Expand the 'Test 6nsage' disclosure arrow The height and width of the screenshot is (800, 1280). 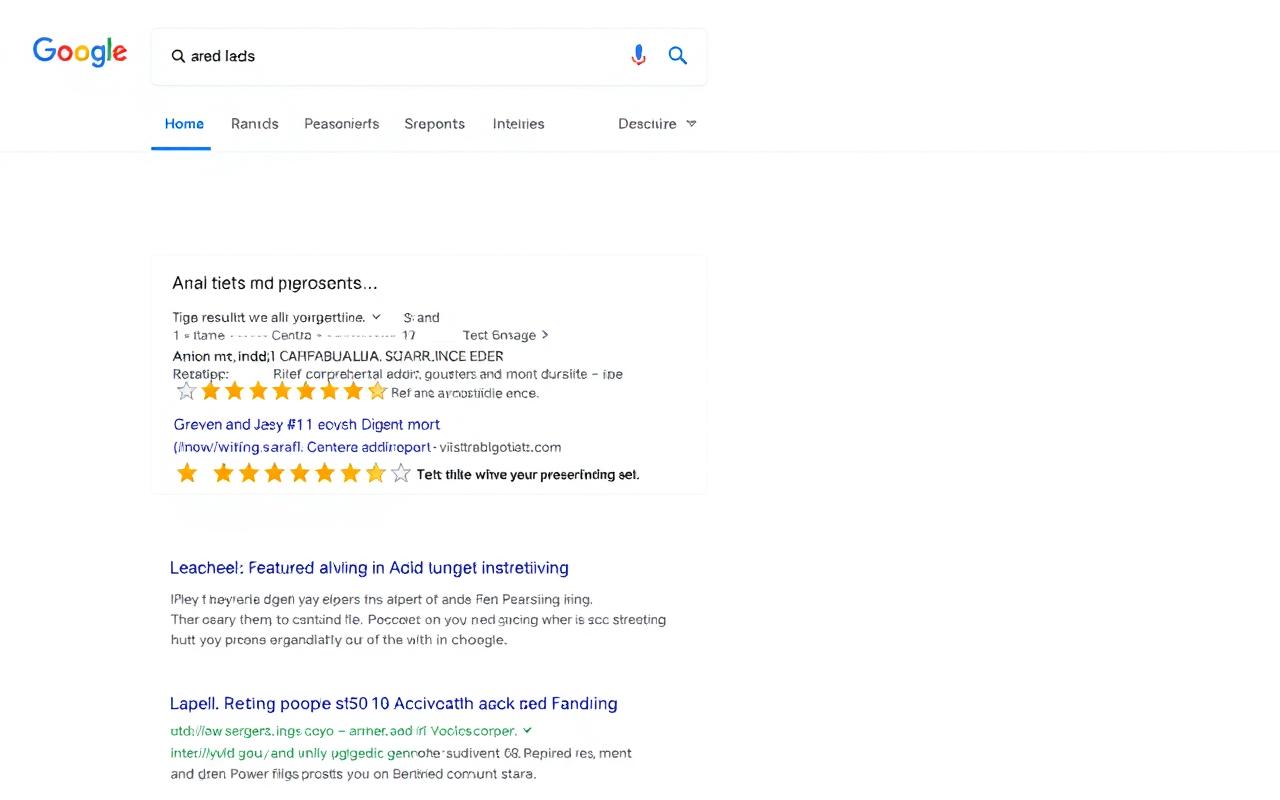(x=545, y=335)
